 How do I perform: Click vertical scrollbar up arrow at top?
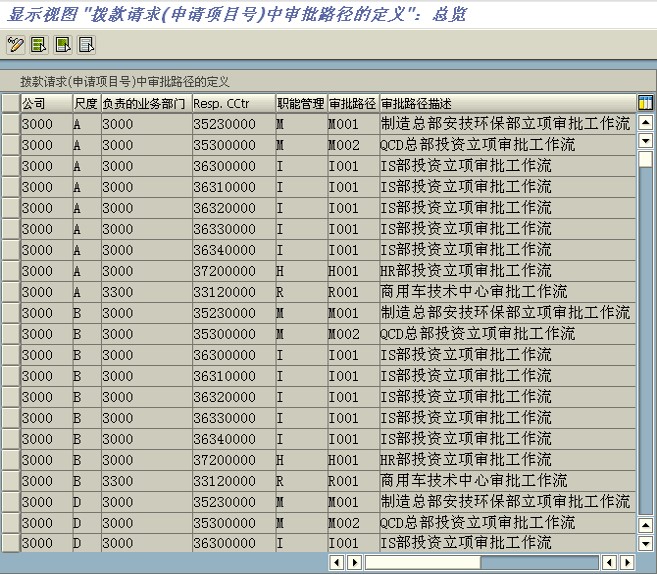(645, 123)
